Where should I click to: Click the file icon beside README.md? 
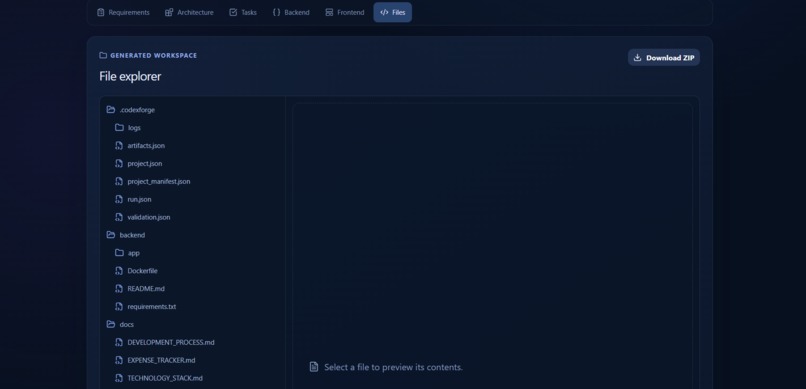119,289
